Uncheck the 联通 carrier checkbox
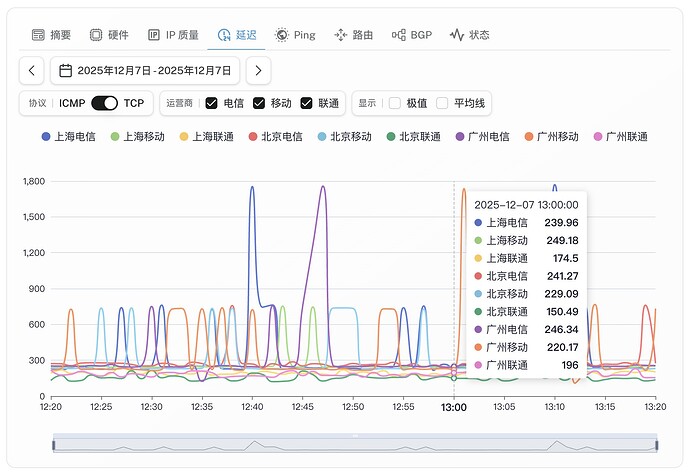690x474 pixels. (306, 103)
